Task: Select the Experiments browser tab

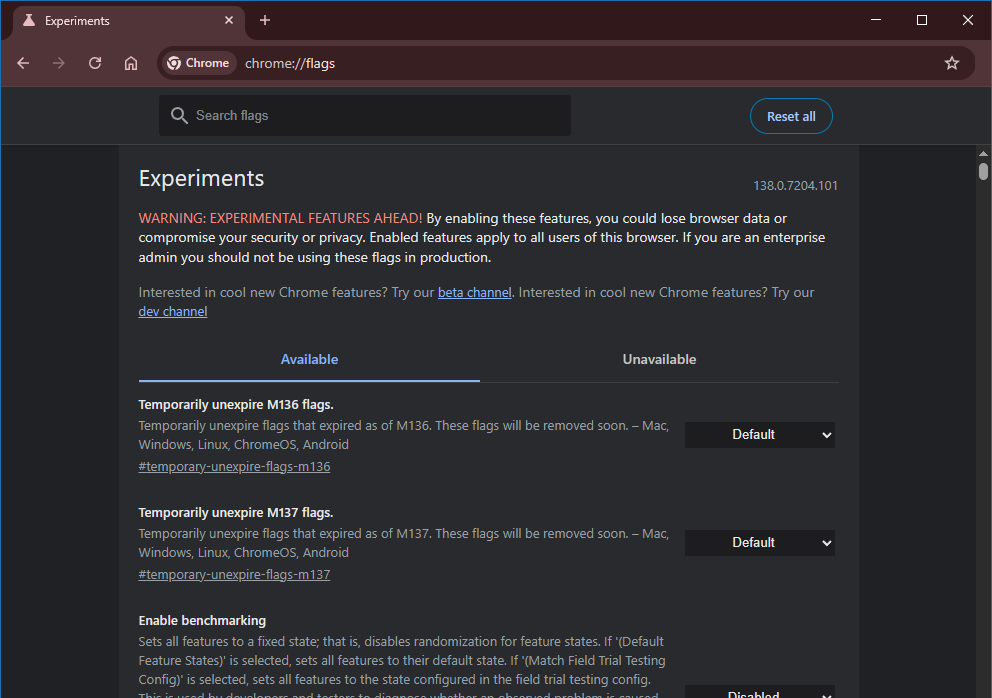Action: tap(129, 21)
